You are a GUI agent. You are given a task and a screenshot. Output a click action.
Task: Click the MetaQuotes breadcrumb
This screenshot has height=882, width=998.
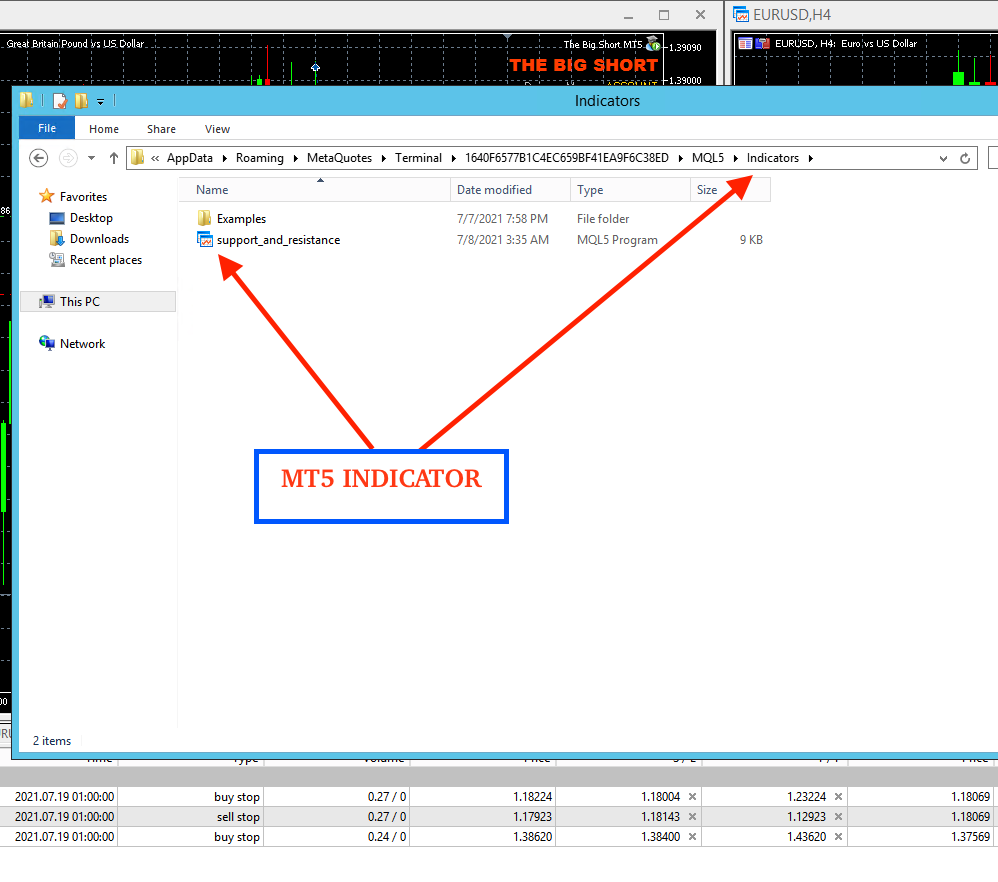pyautogui.click(x=339, y=158)
